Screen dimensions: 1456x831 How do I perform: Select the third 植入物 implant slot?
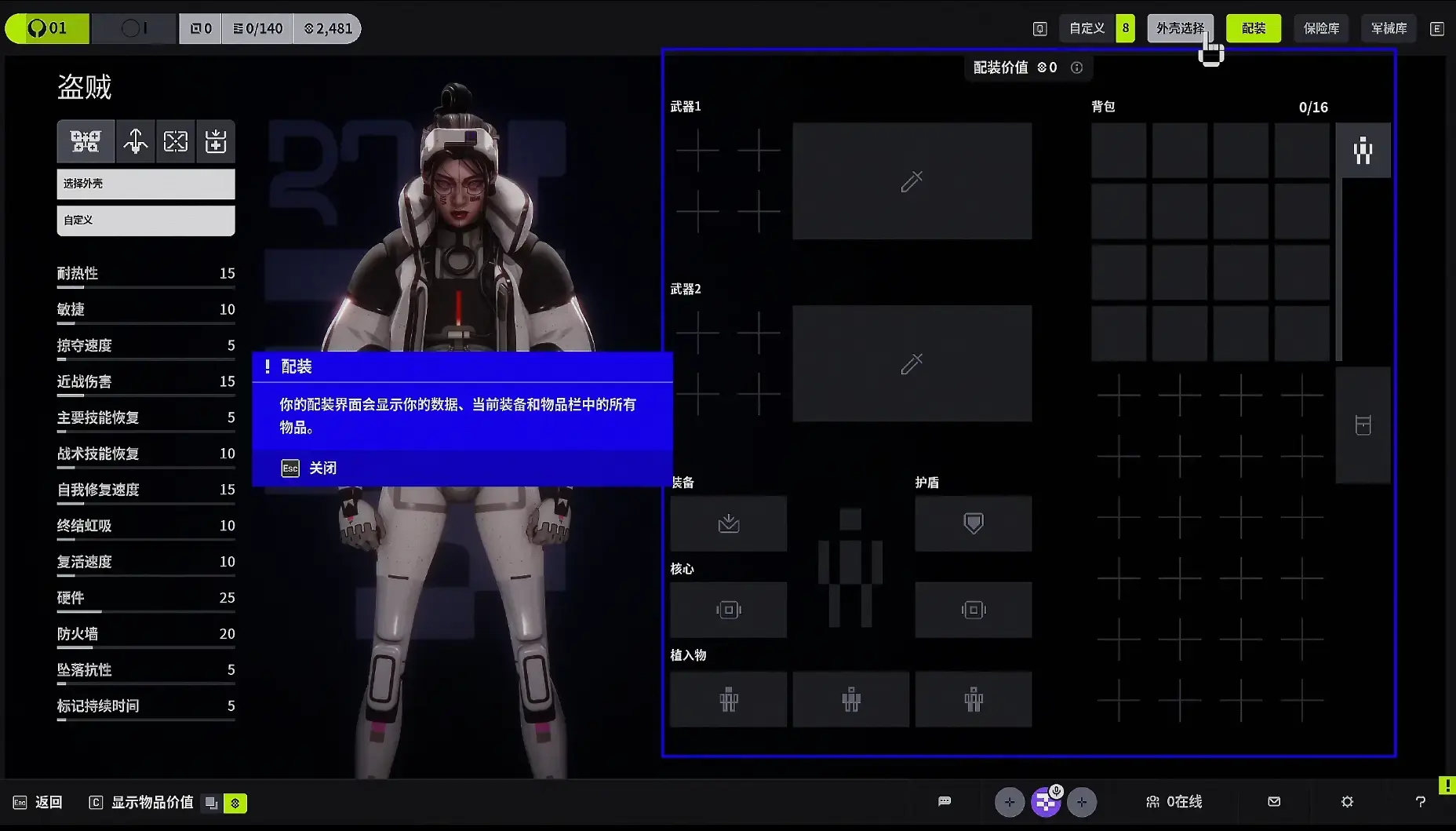tap(974, 699)
